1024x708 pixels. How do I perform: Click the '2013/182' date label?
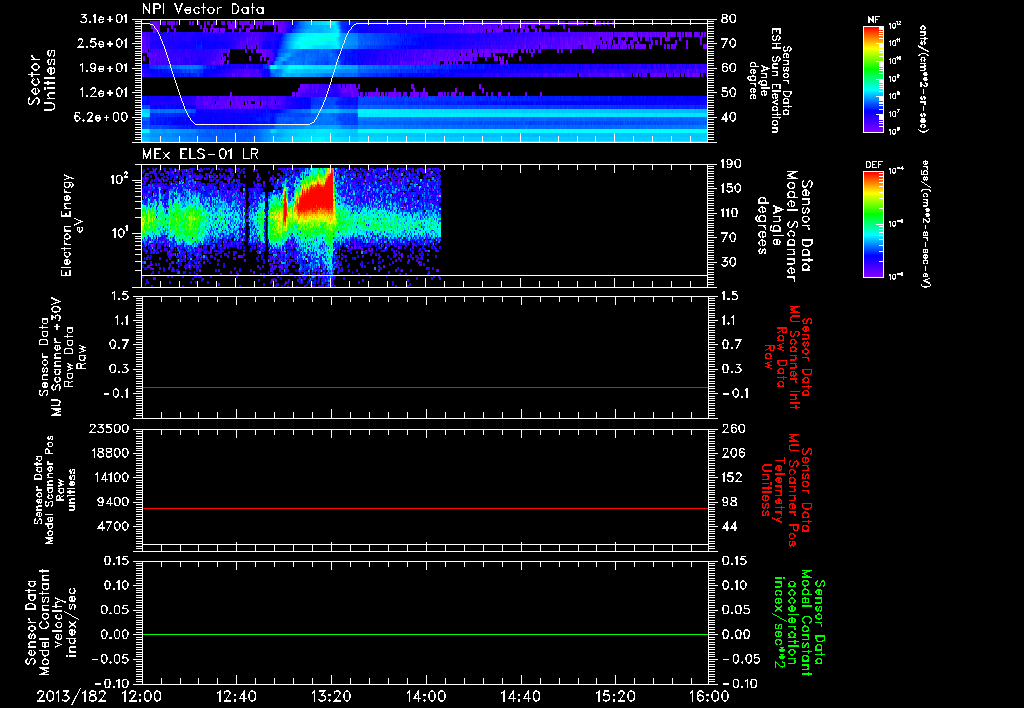71,696
